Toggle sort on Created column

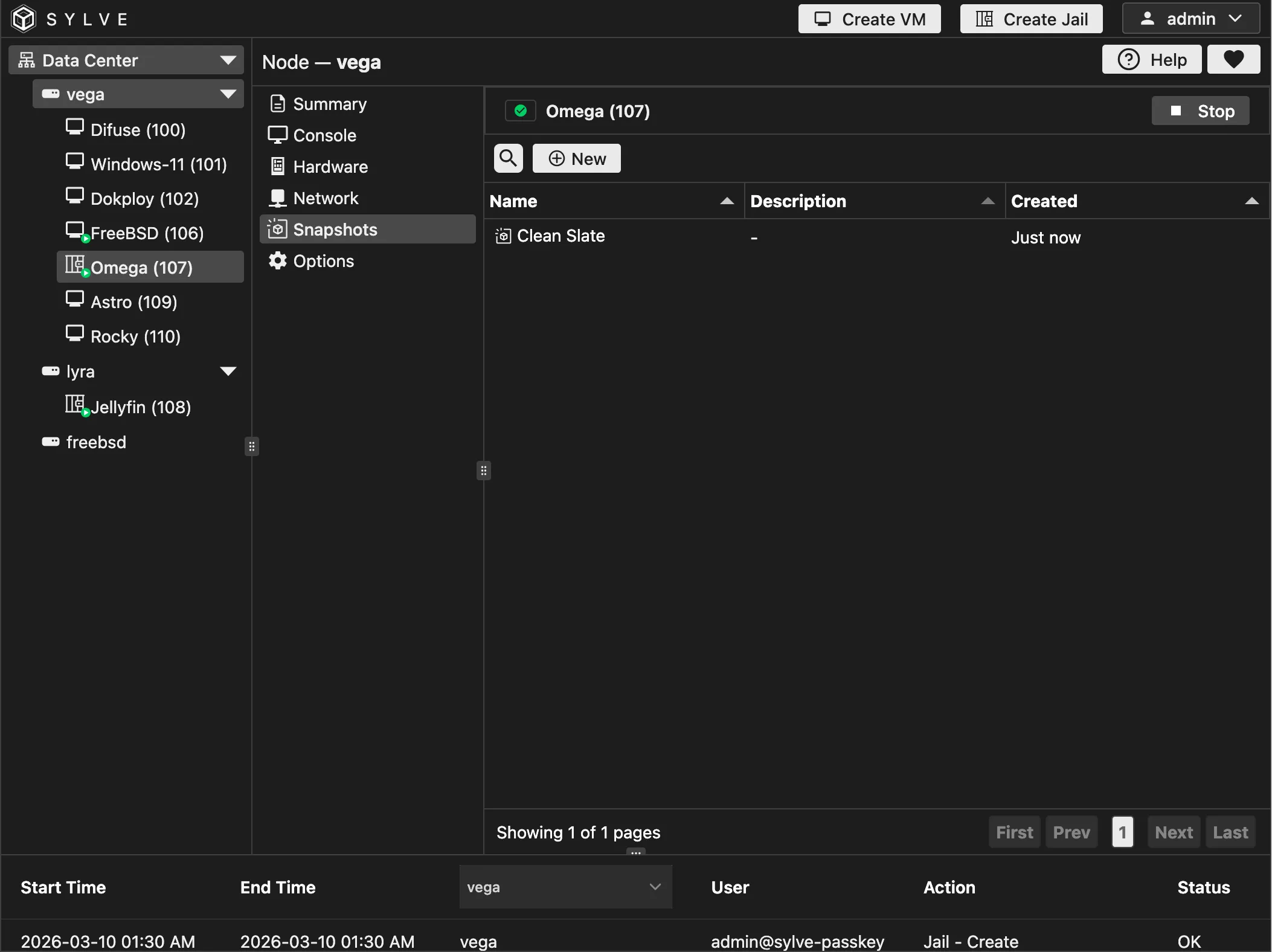[1251, 201]
